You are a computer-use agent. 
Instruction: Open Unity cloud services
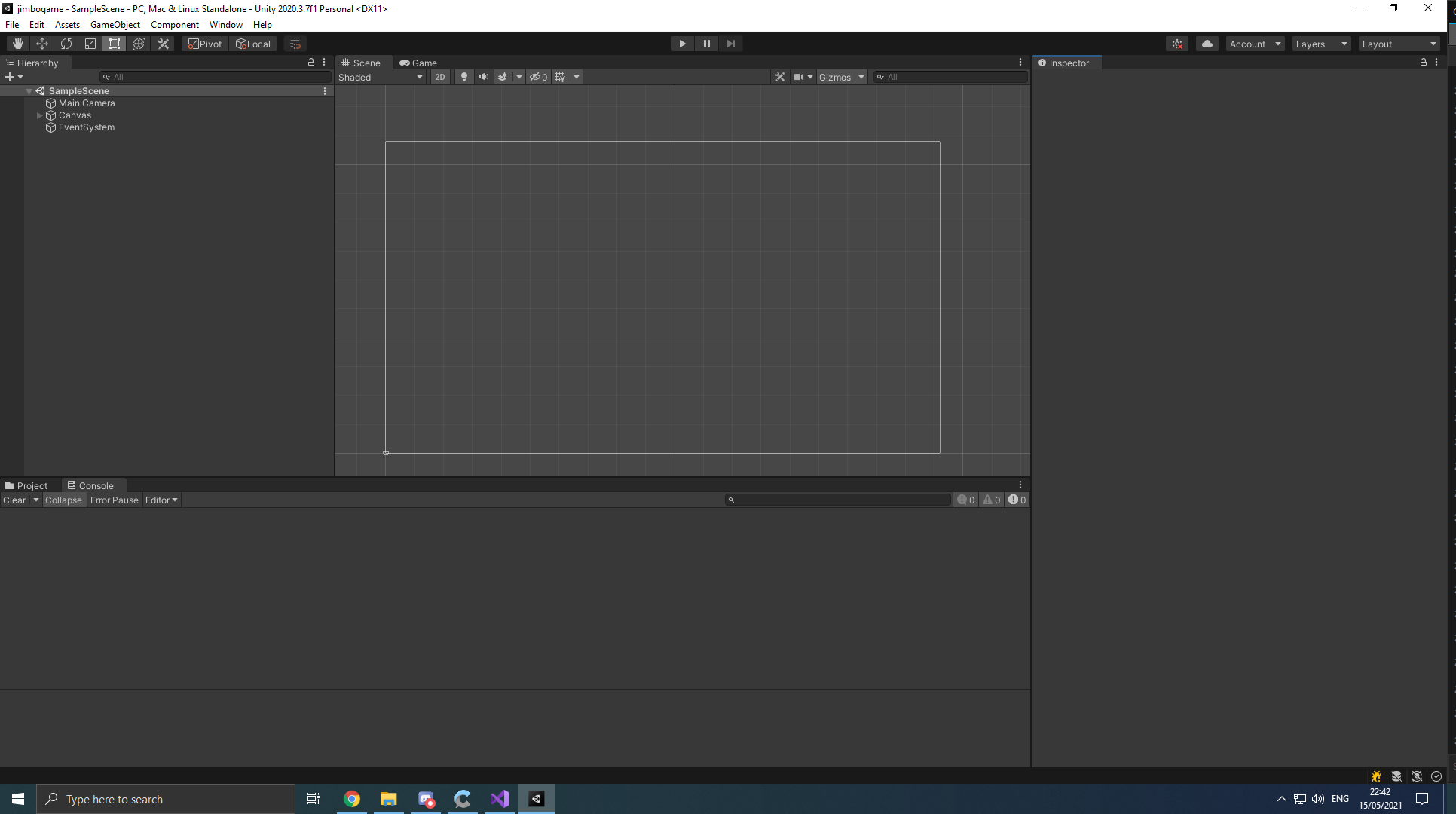(x=1207, y=43)
